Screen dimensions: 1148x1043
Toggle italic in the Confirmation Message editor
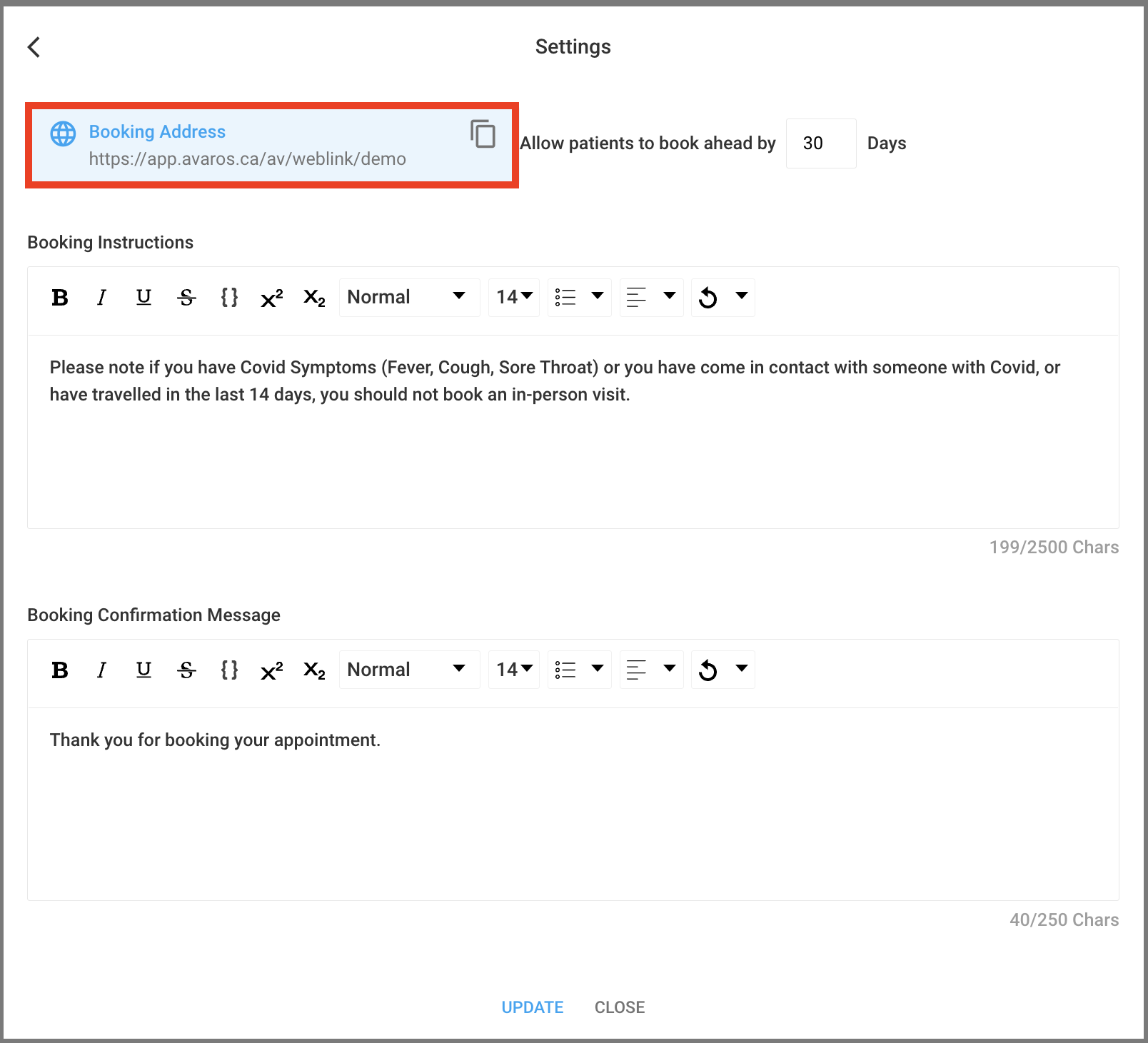click(x=101, y=670)
